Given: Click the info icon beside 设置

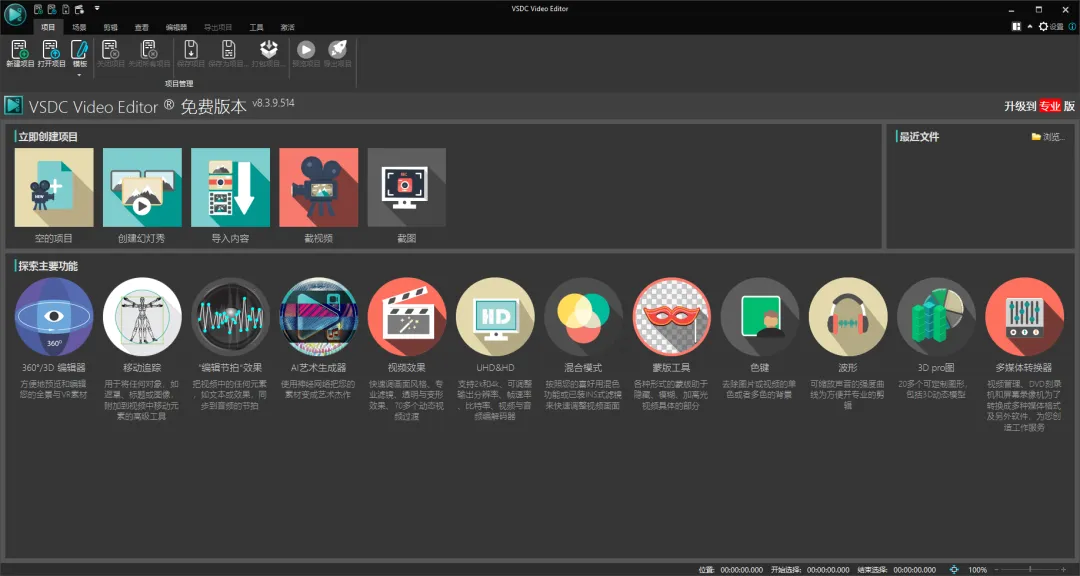Looking at the screenshot, I should 1072,27.
